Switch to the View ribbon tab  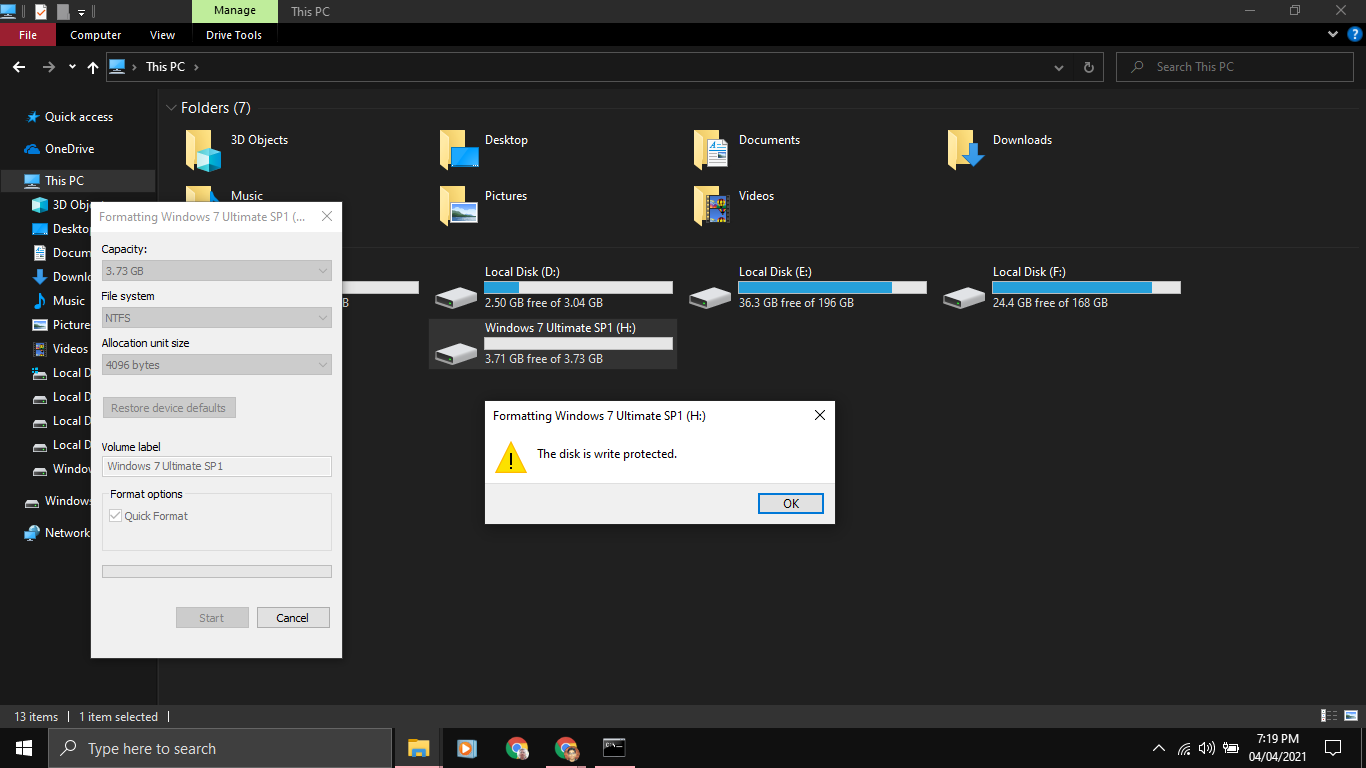click(162, 34)
